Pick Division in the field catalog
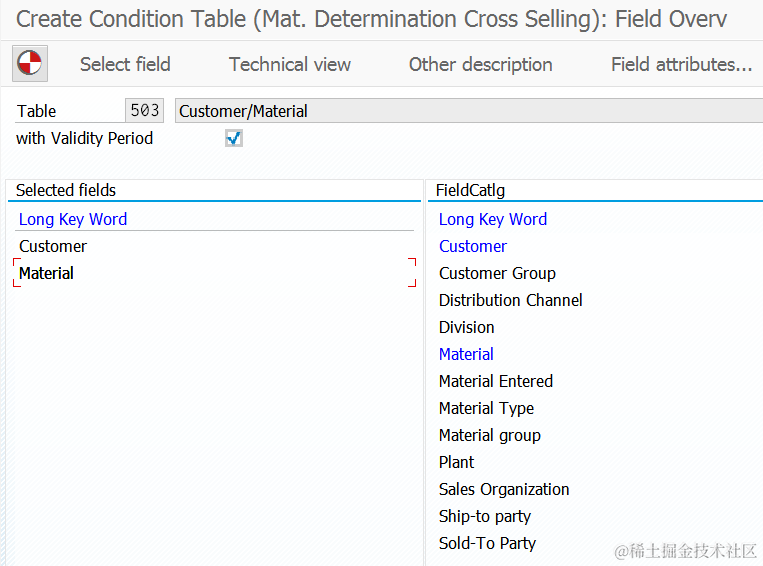This screenshot has height=566, width=763. click(466, 327)
